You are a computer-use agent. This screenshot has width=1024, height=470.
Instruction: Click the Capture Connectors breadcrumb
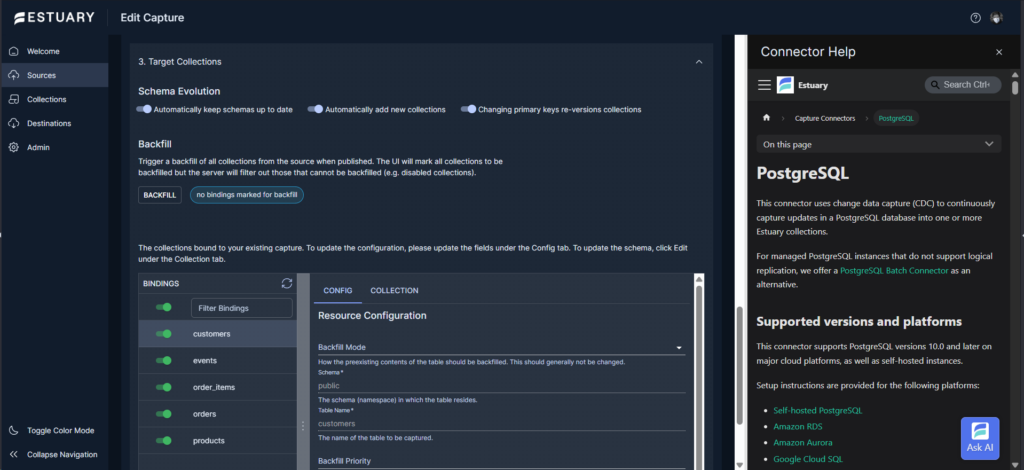[825, 118]
